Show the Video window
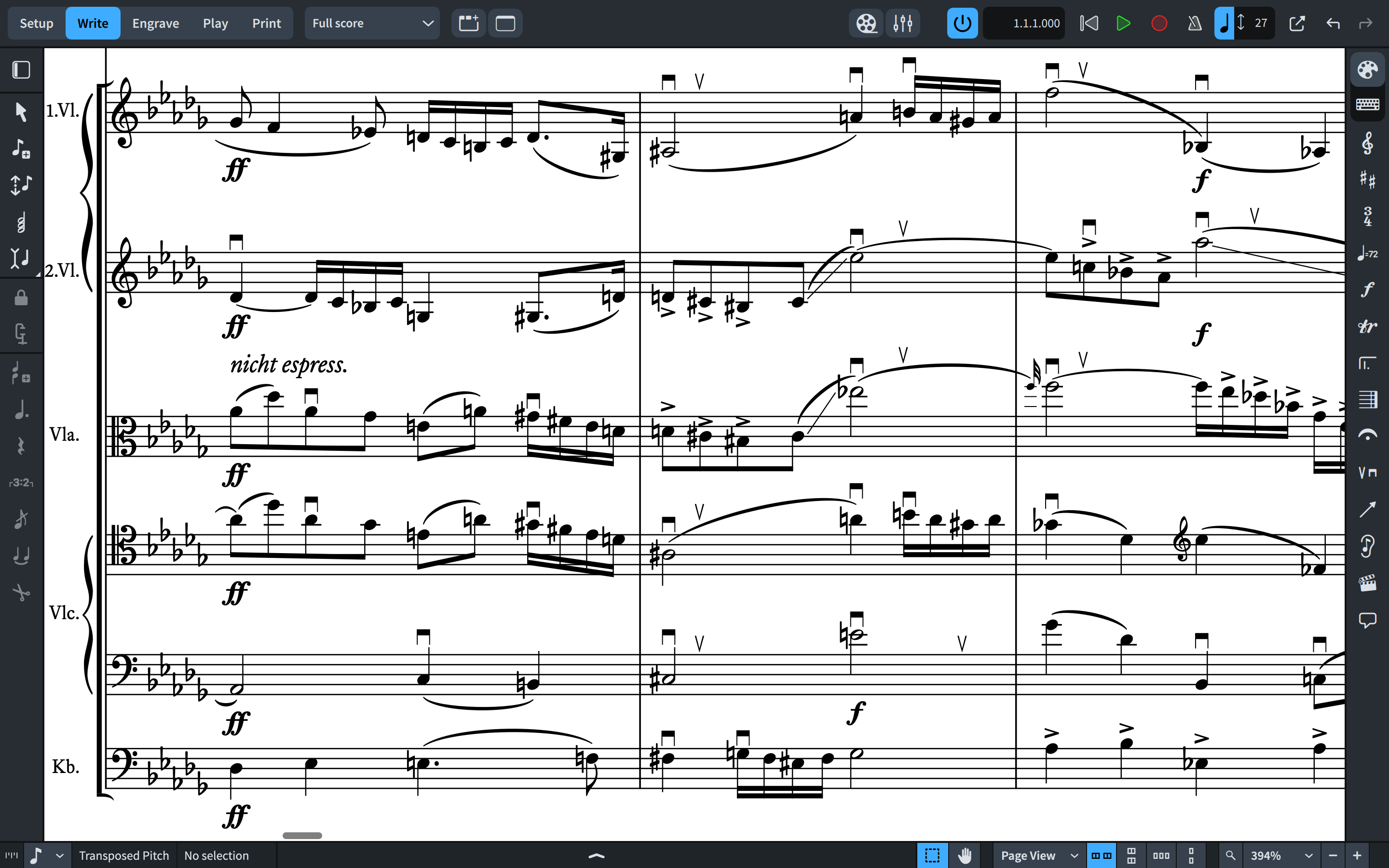This screenshot has width=1389, height=868. (866, 24)
